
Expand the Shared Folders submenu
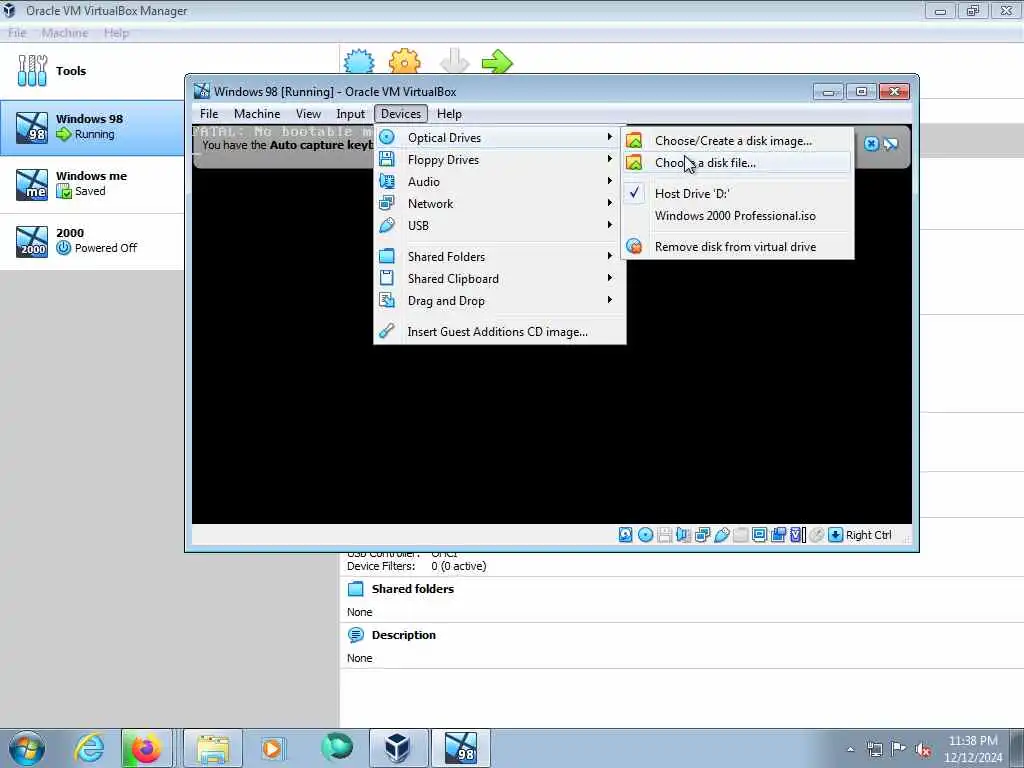[x=500, y=257]
